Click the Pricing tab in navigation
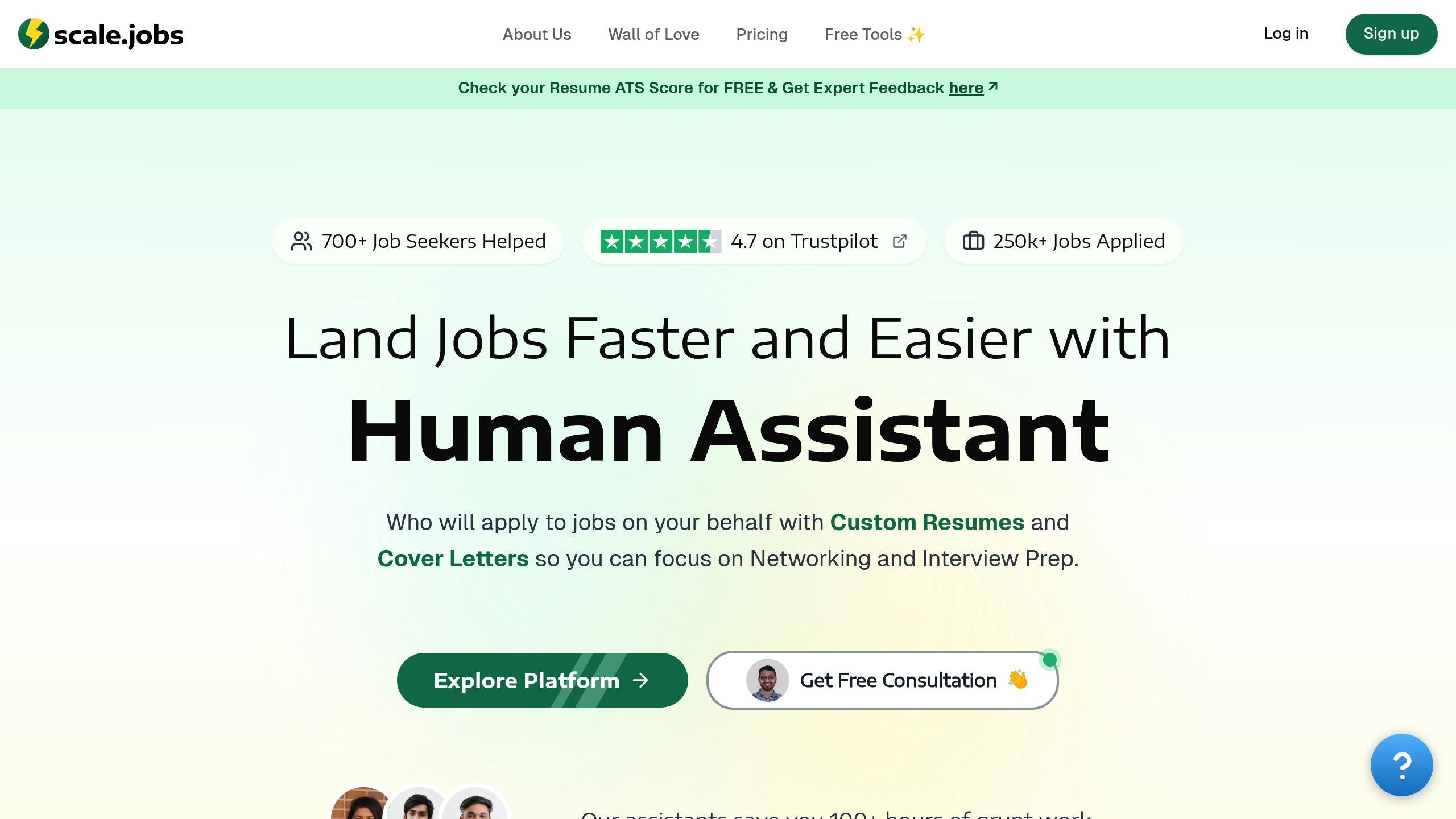The width and height of the screenshot is (1456, 819). tap(762, 34)
